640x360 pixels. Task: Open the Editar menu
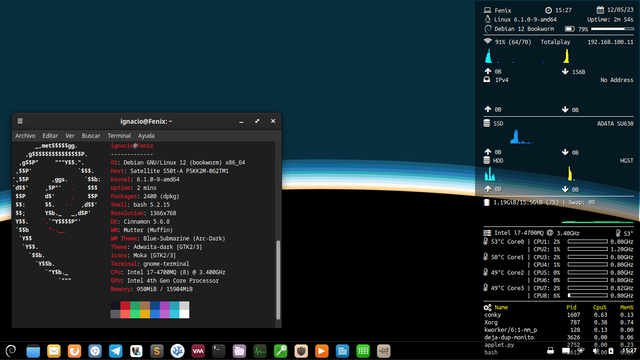(x=50, y=136)
